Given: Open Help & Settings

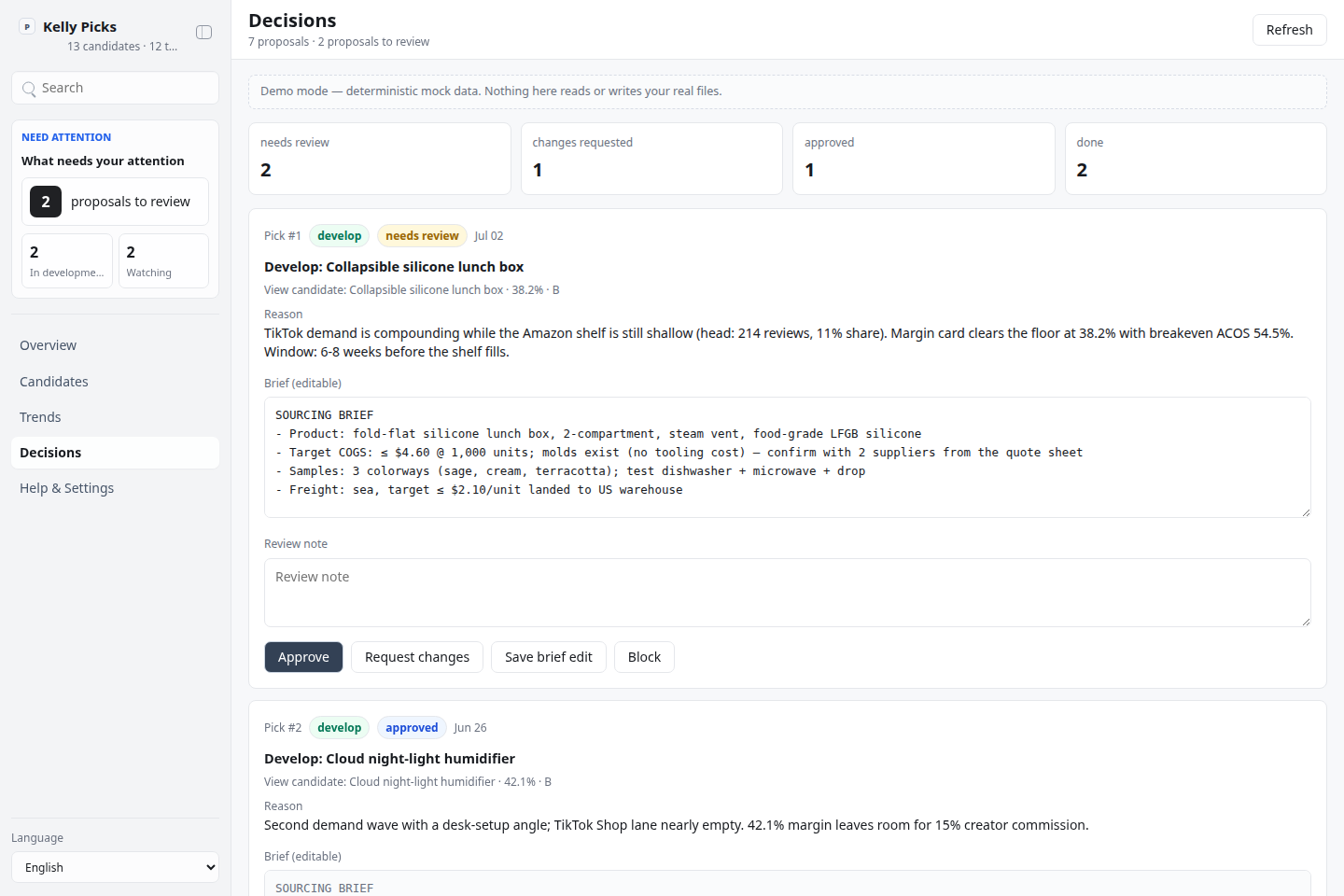Looking at the screenshot, I should 115,488.
